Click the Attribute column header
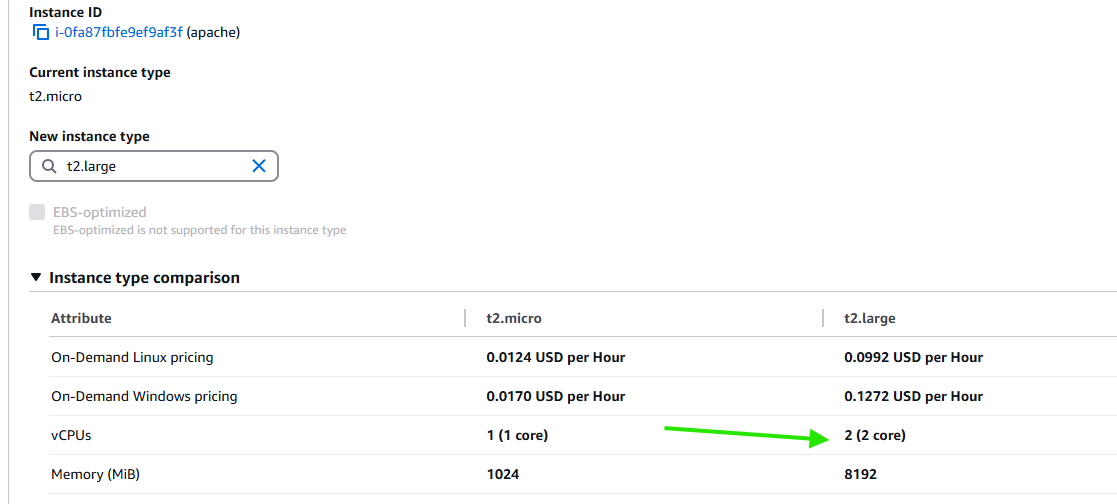This screenshot has width=1117, height=504. pyautogui.click(x=81, y=318)
